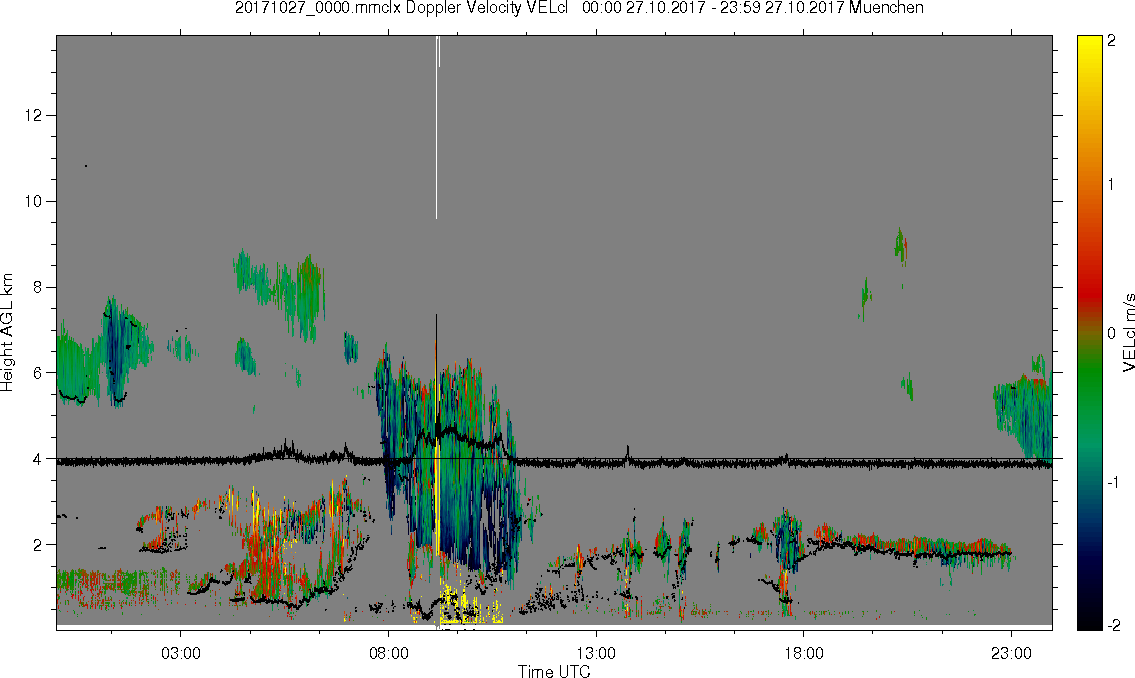The height and width of the screenshot is (678, 1135).
Task: Click the colorbar label '0'
Action: (x=1111, y=334)
